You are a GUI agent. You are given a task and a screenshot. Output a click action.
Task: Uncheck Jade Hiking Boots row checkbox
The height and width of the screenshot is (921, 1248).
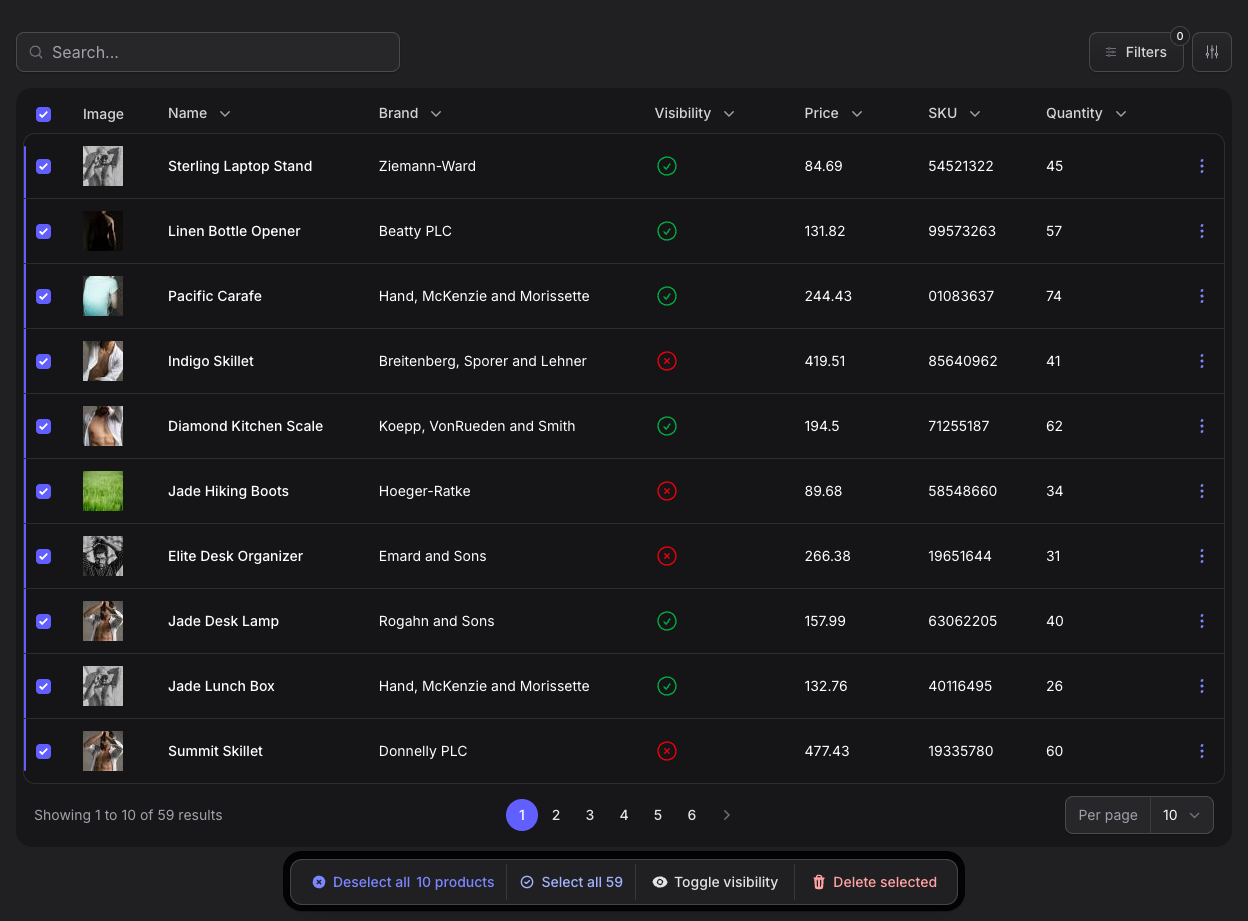coord(43,491)
